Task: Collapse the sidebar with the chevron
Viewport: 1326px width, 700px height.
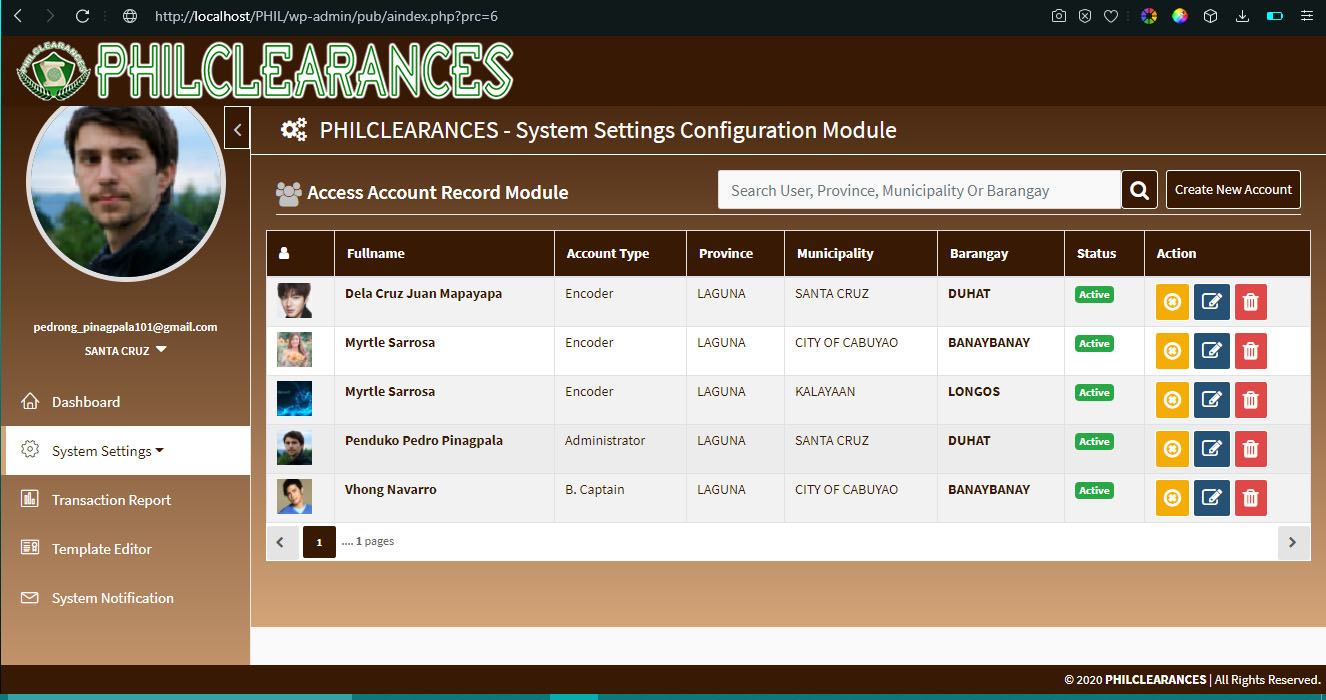Action: click(237, 128)
